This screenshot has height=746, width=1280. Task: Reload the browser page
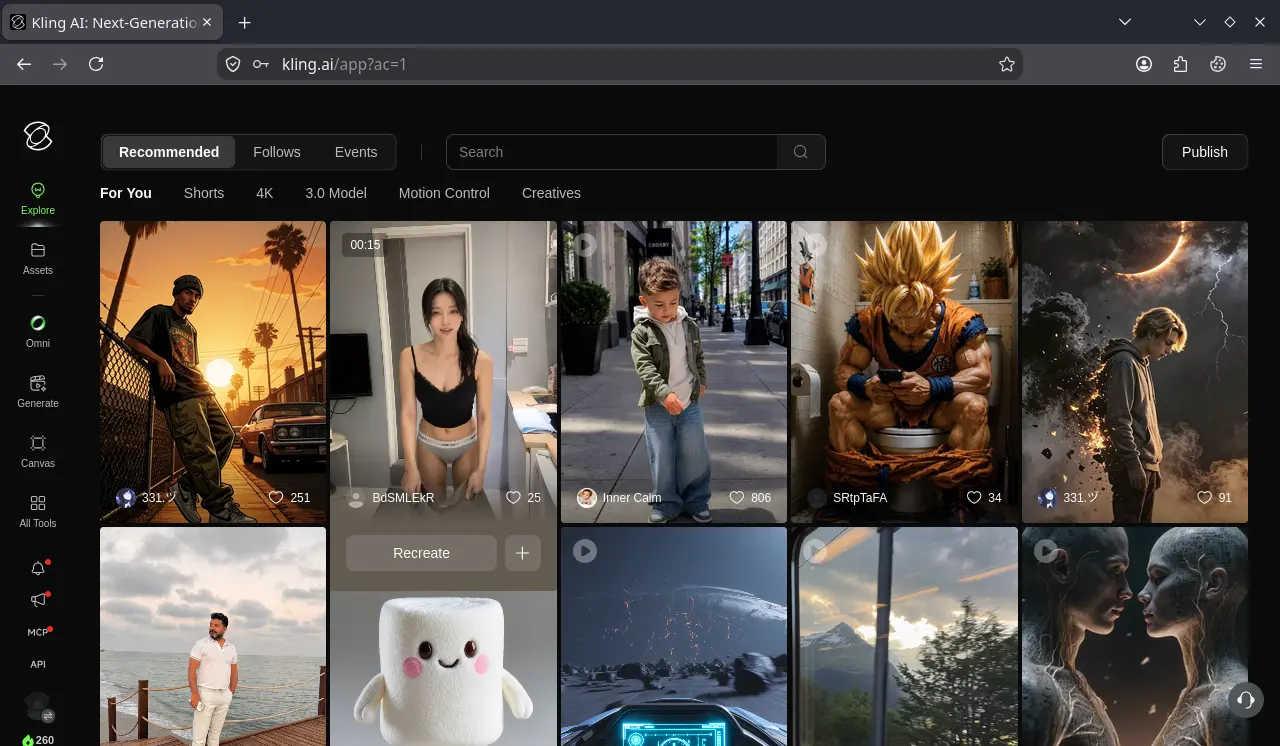96,64
